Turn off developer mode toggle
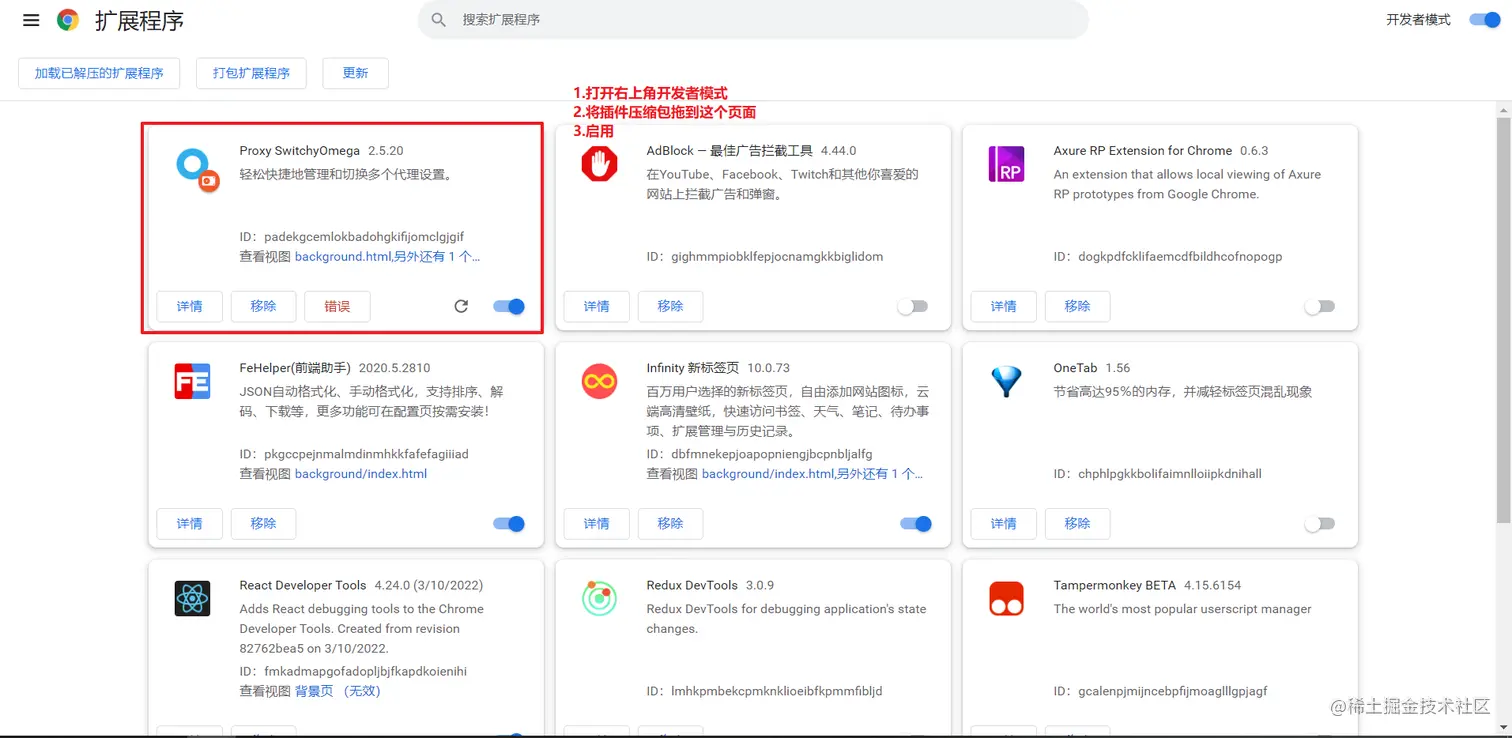 [1485, 20]
